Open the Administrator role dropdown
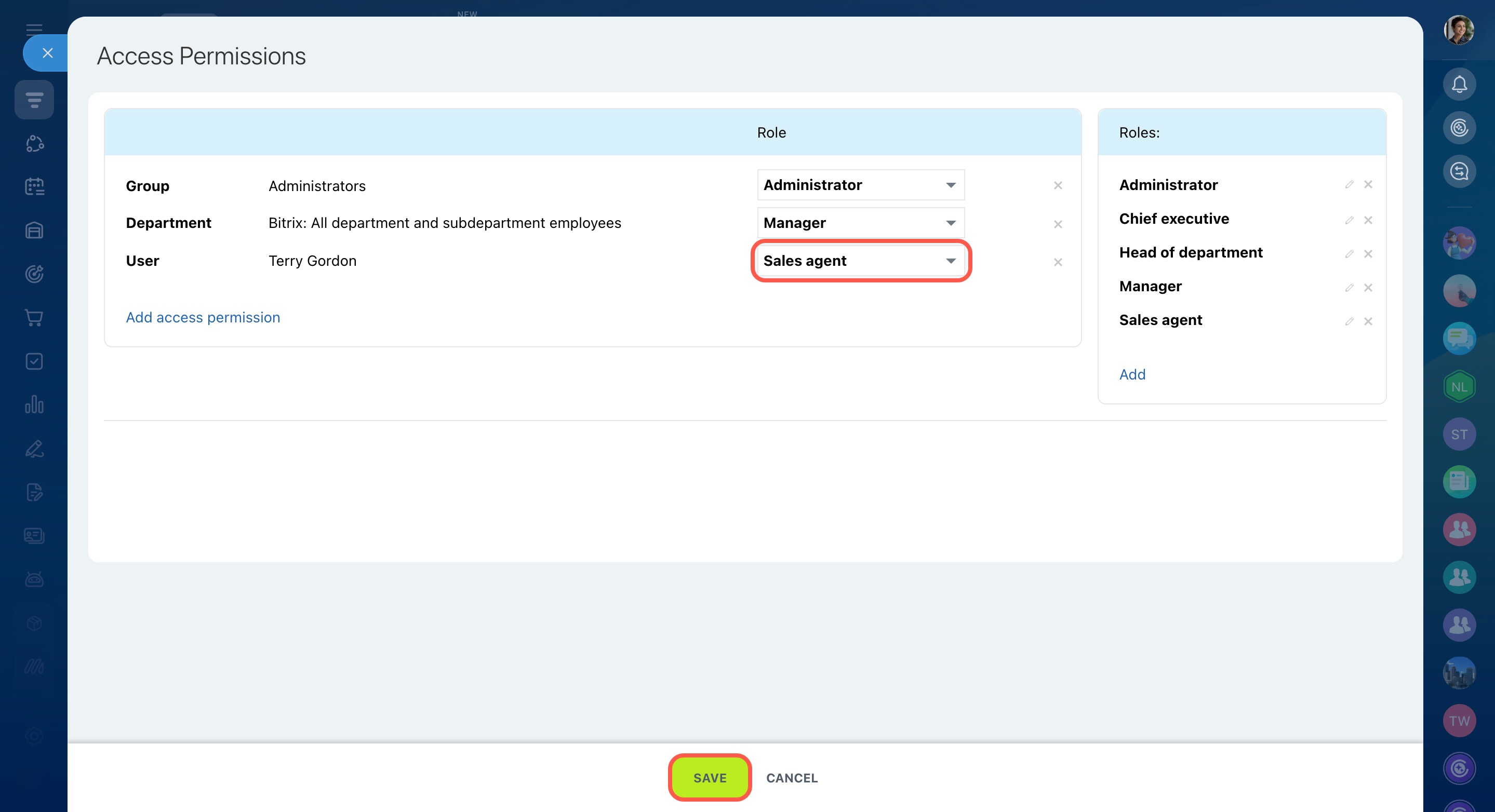This screenshot has width=1495, height=812. pos(860,185)
